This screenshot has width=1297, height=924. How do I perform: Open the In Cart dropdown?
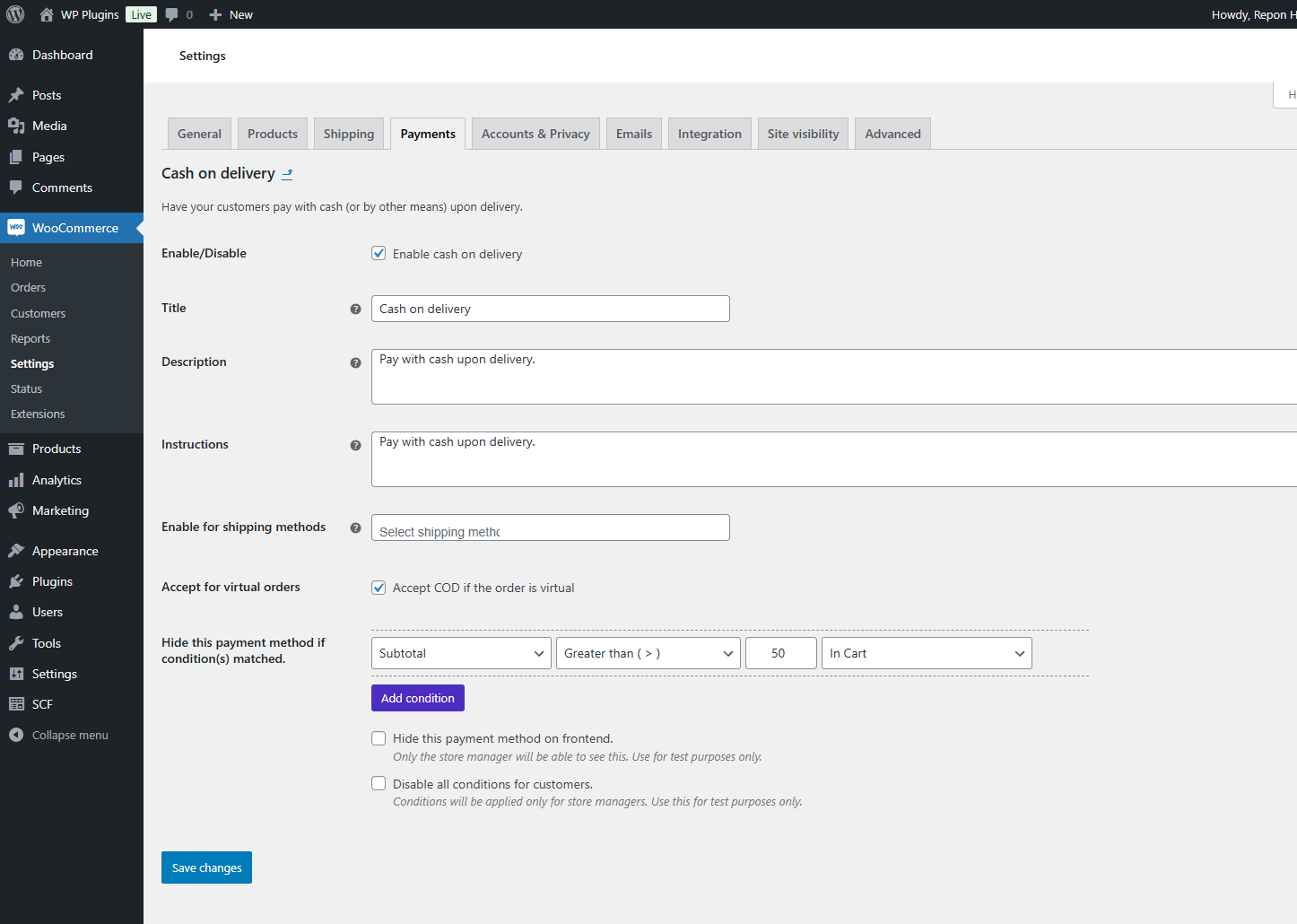coord(927,653)
